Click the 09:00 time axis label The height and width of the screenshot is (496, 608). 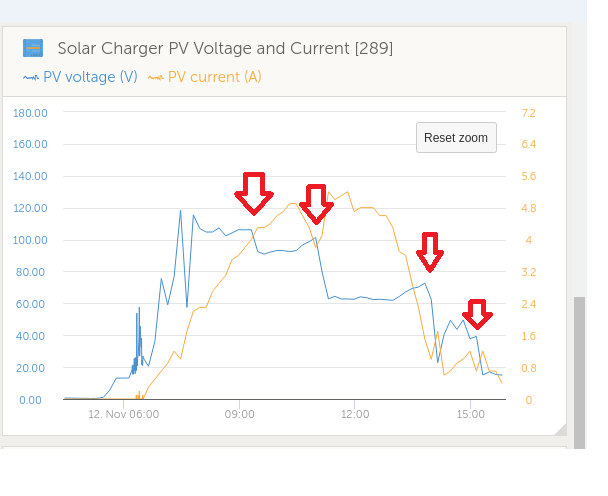pos(240,414)
